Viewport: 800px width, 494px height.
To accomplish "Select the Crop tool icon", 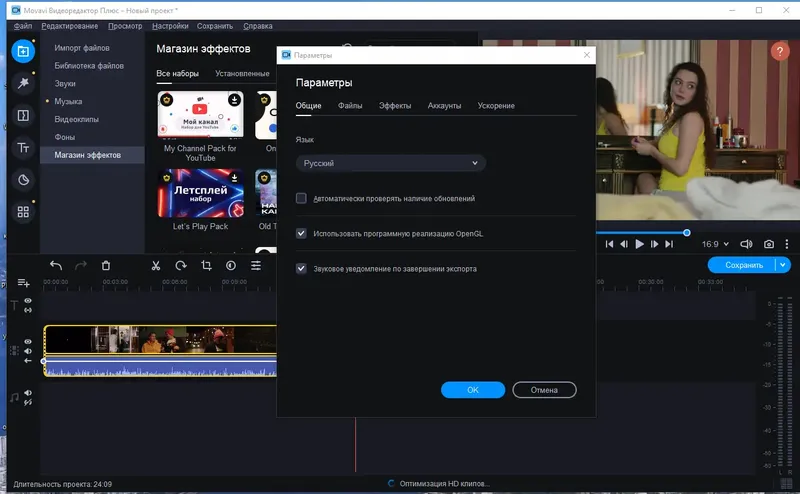I will click(206, 265).
